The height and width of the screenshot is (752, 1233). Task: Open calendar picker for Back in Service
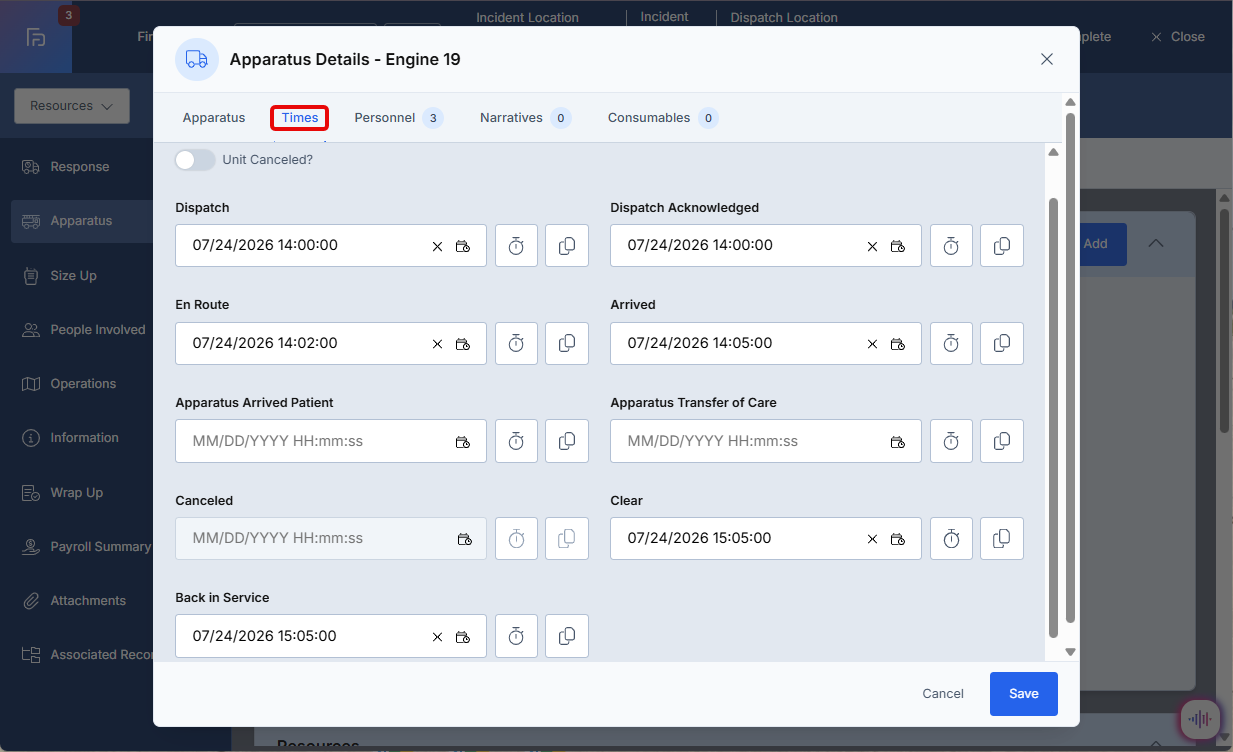click(x=463, y=637)
